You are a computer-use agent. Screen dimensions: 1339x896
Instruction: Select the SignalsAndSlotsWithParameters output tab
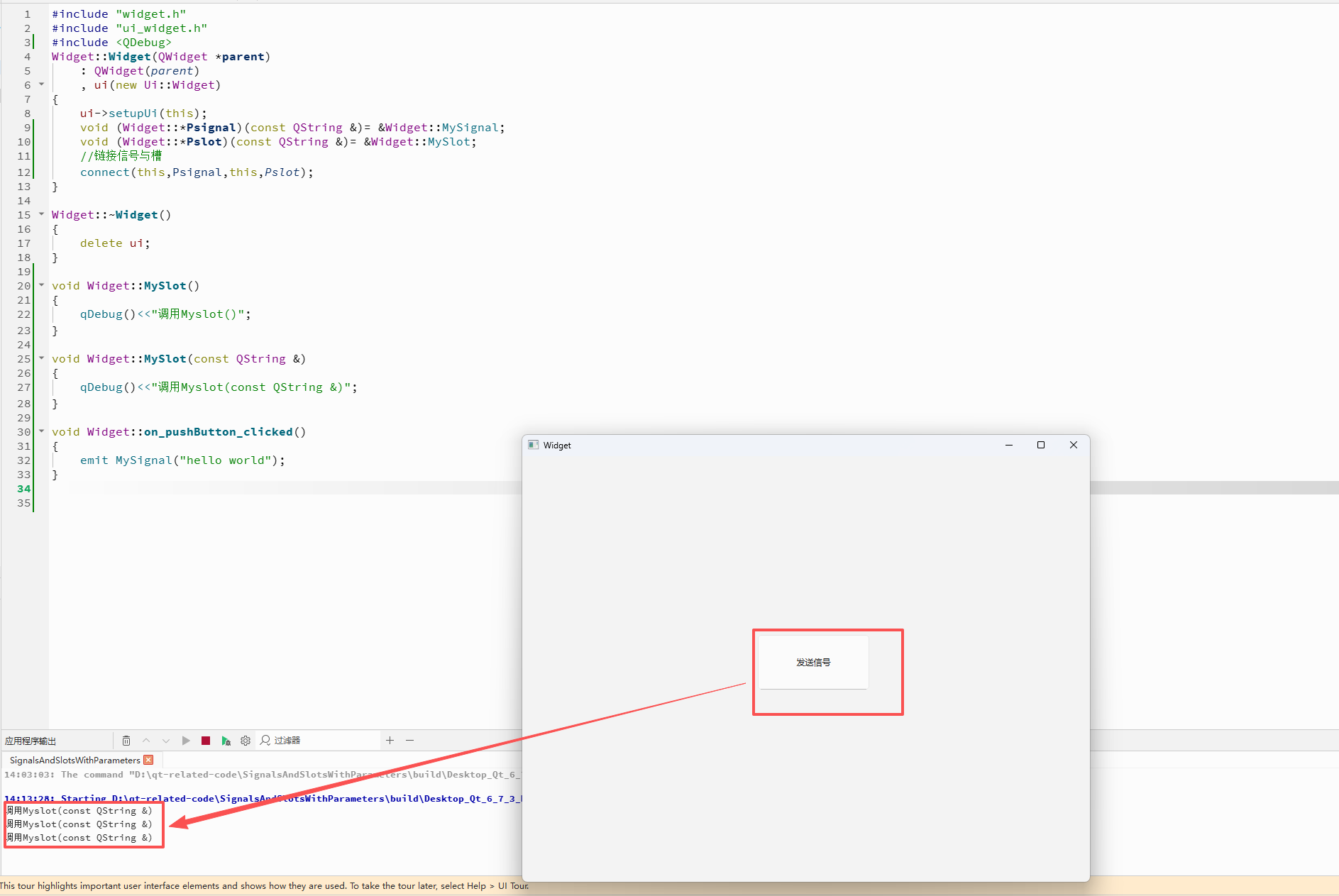(75, 760)
